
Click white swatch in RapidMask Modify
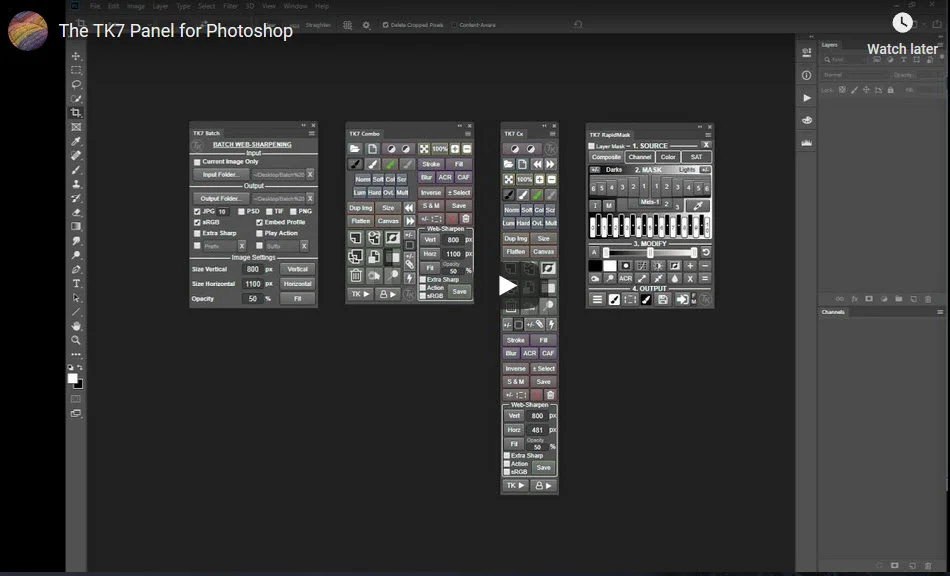pos(610,266)
